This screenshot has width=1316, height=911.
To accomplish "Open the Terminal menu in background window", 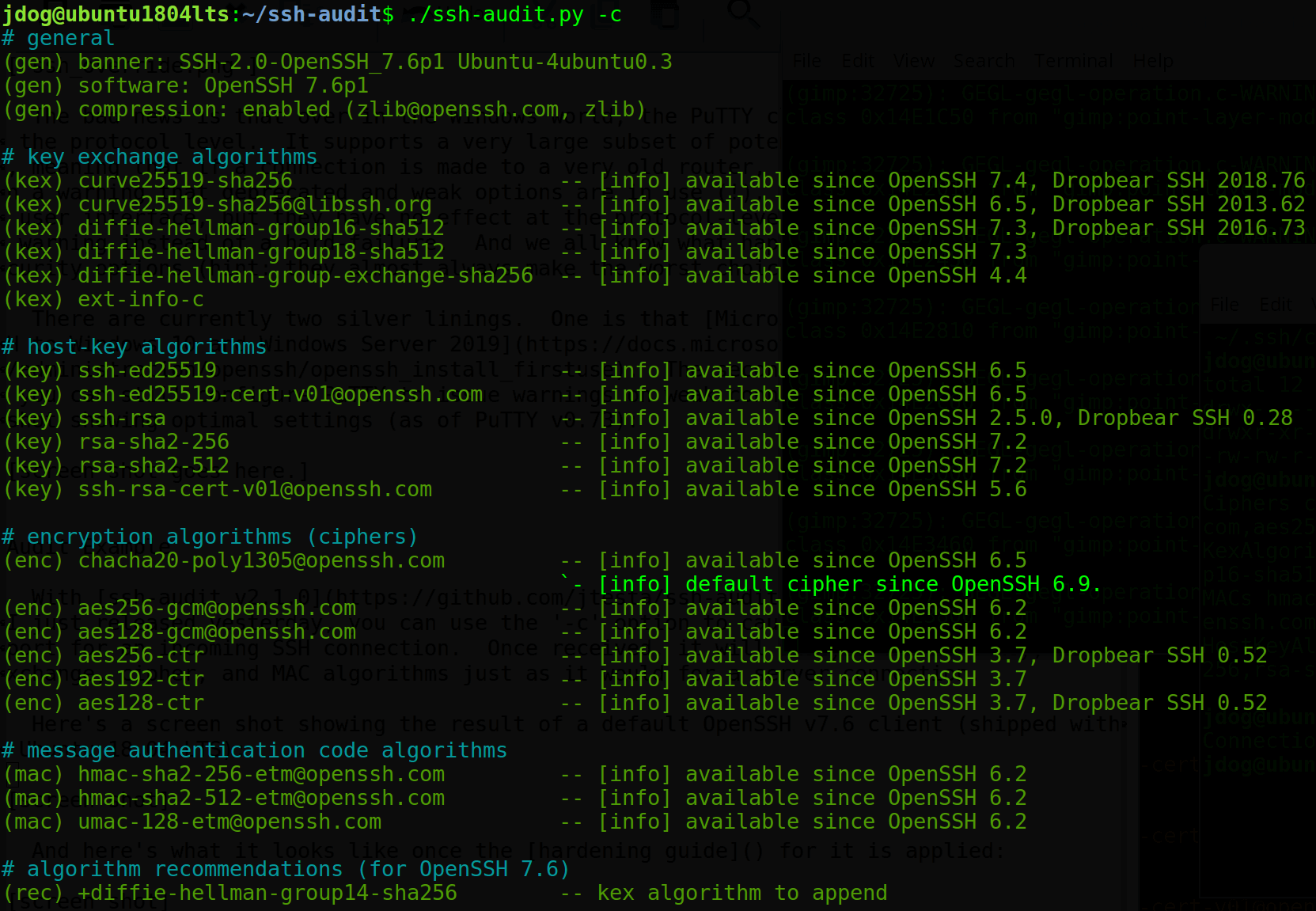I will click(x=1074, y=61).
